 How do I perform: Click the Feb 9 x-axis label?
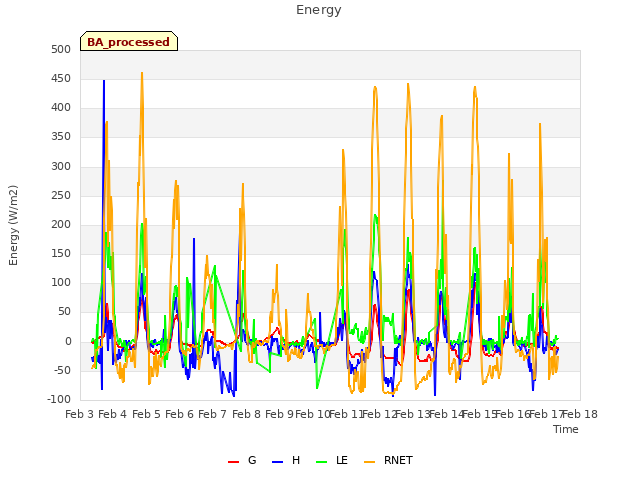279,414
